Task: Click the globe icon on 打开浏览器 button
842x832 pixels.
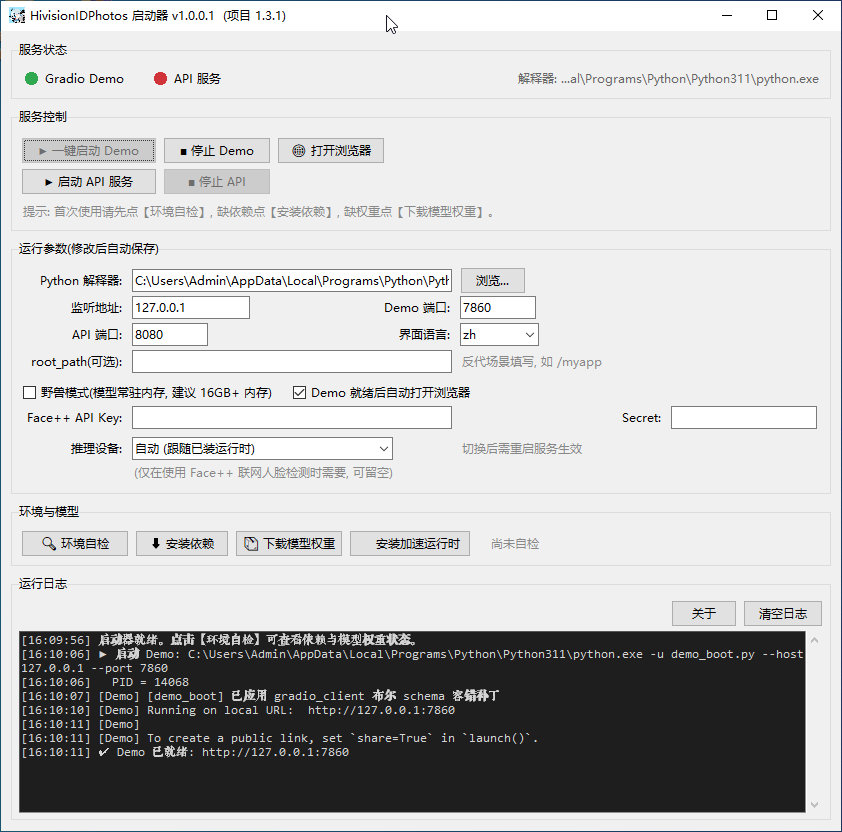Action: (x=299, y=150)
